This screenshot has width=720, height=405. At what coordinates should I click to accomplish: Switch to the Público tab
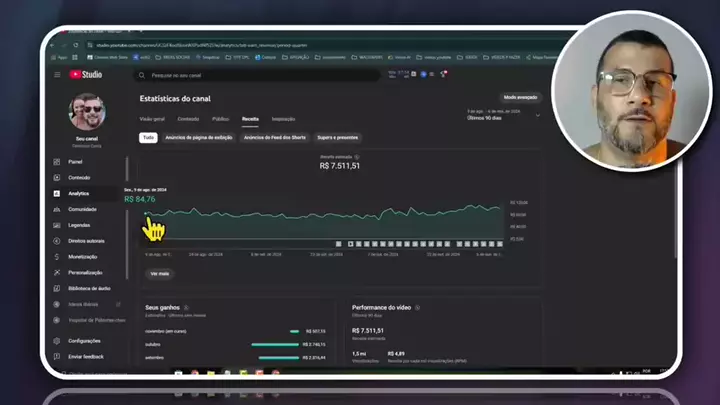pyautogui.click(x=220, y=118)
